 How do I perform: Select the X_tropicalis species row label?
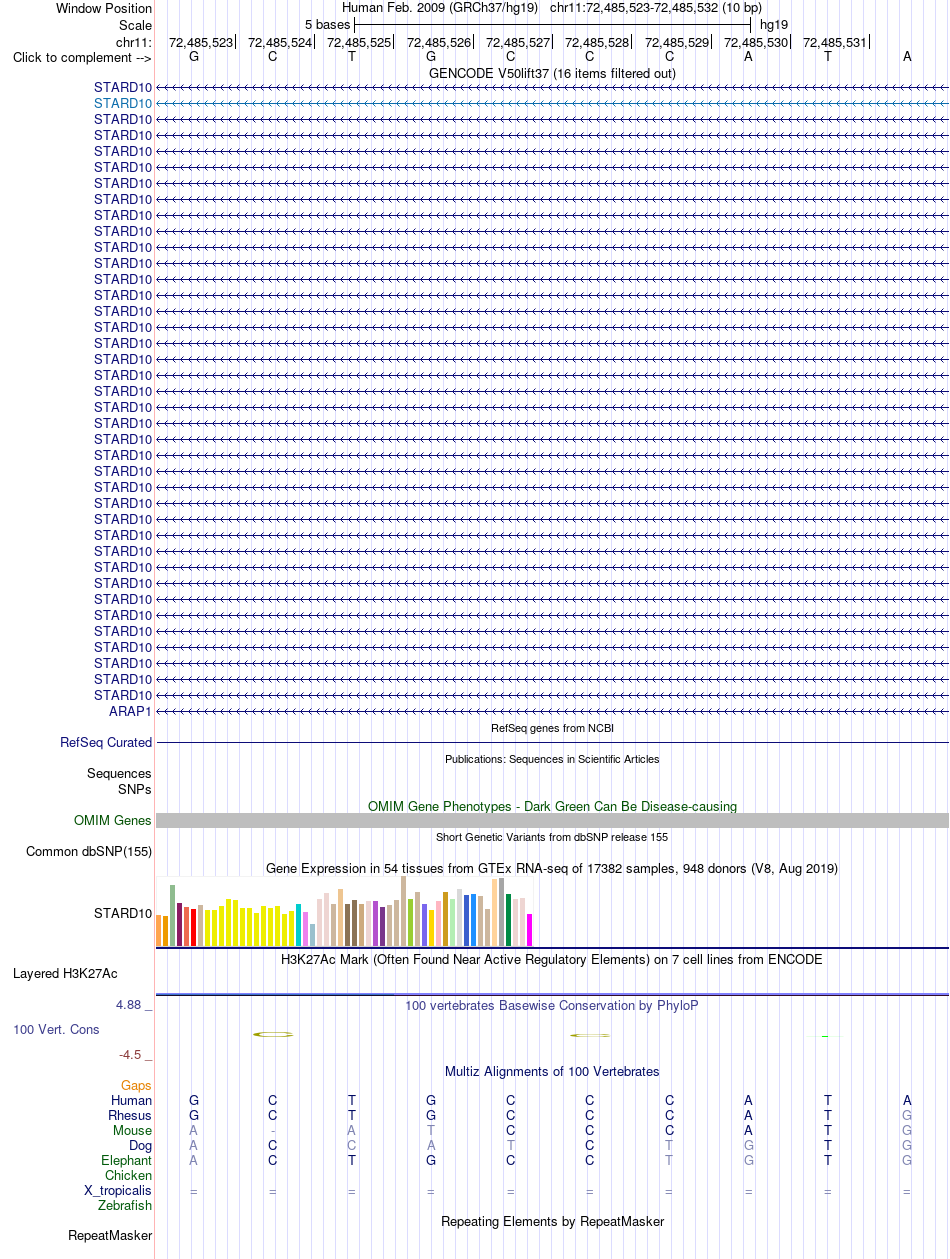(x=118, y=1191)
